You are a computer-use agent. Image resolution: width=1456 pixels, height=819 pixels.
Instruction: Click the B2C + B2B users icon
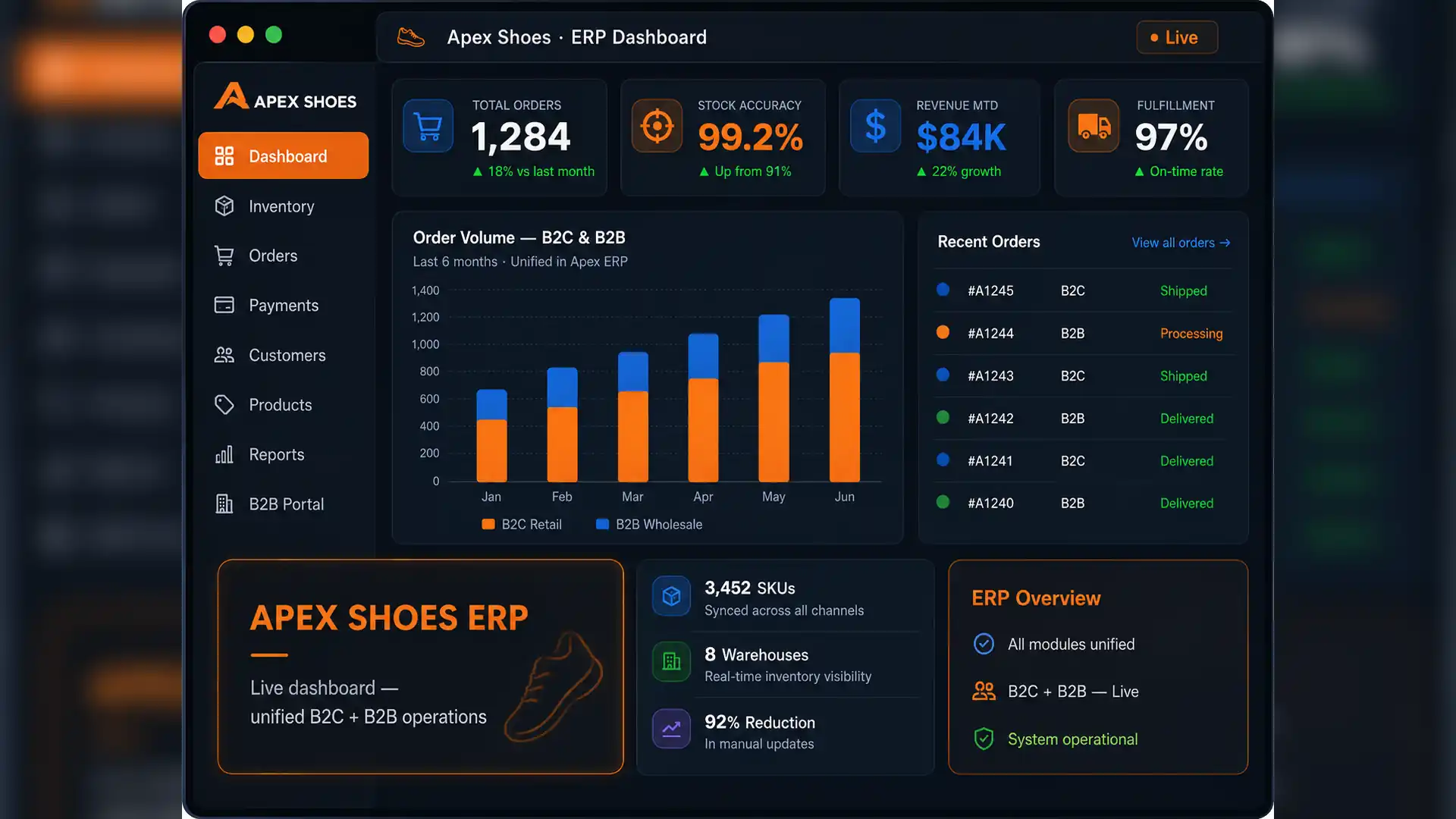(984, 691)
